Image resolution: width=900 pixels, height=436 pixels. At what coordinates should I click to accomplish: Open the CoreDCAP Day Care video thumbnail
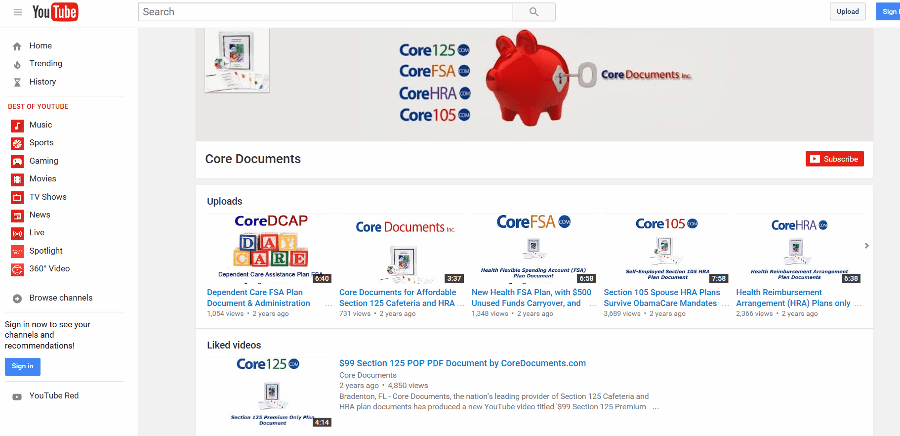coord(269,248)
